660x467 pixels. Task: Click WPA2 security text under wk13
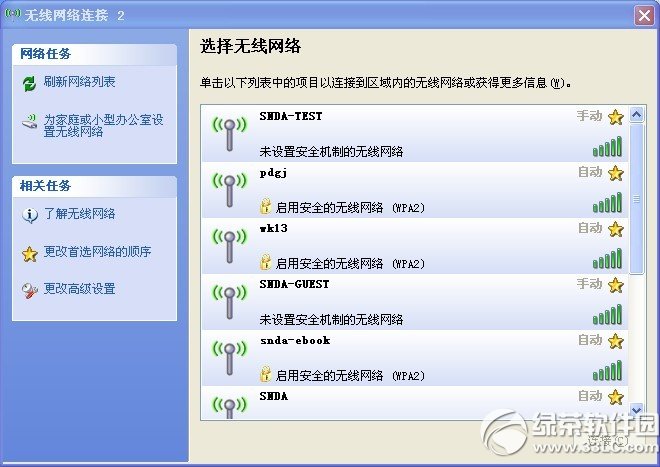coord(350,264)
